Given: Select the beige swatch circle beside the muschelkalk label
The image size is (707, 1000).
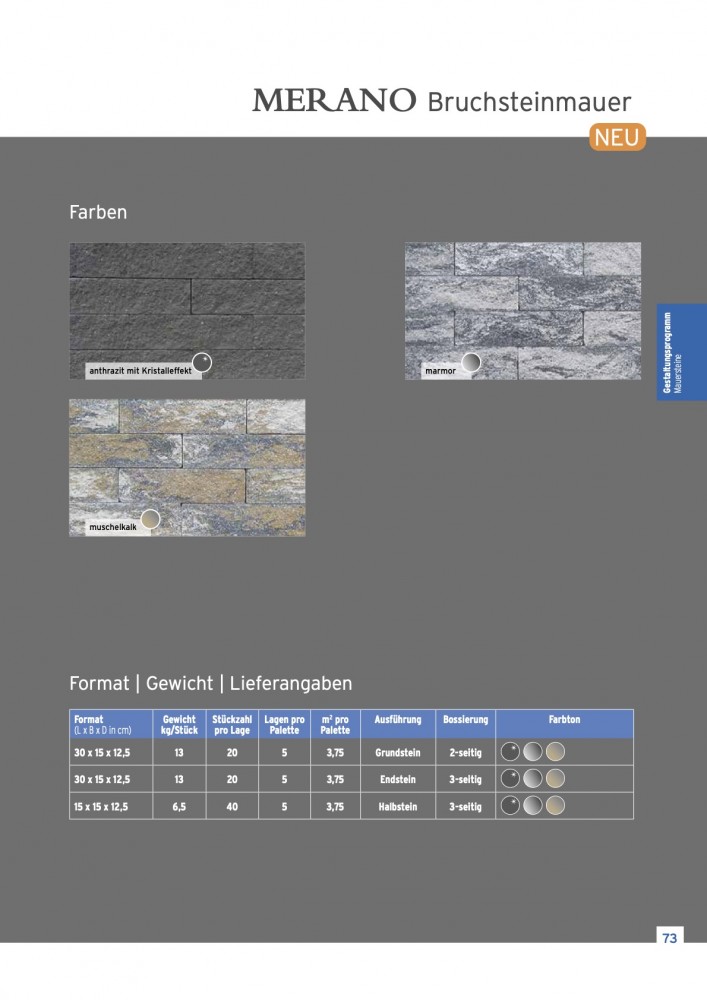Looking at the screenshot, I should [150, 519].
